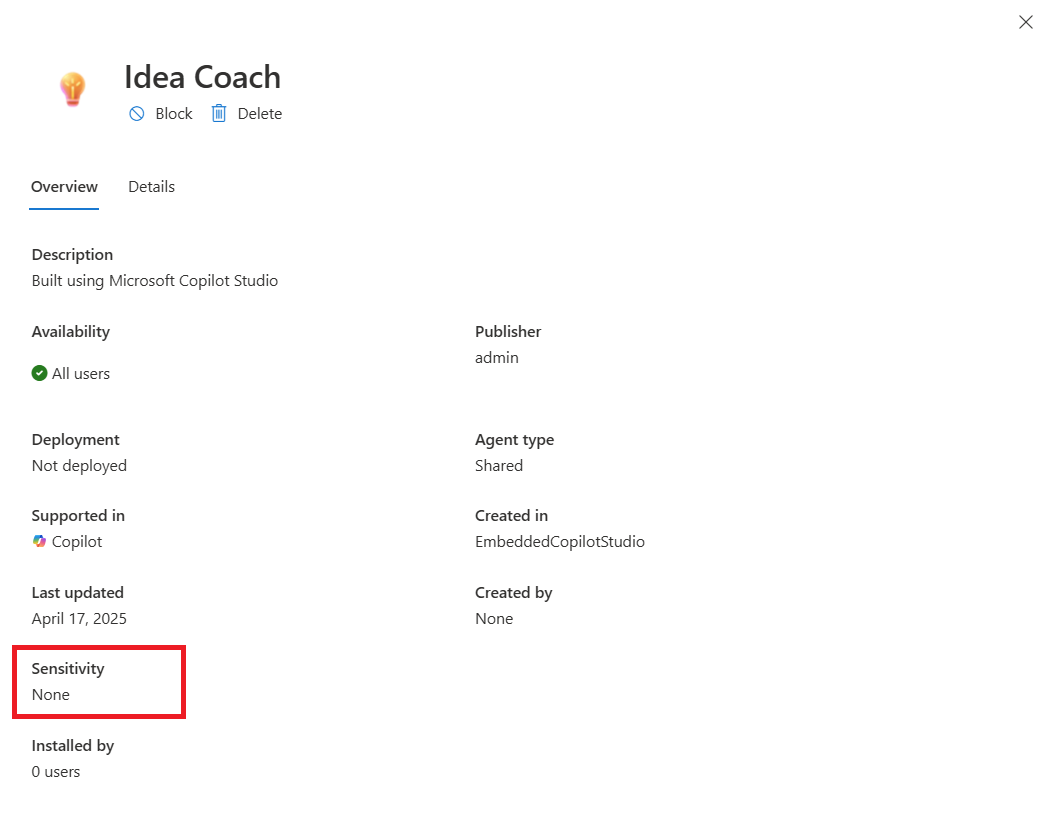Select the Overview tab

point(64,187)
